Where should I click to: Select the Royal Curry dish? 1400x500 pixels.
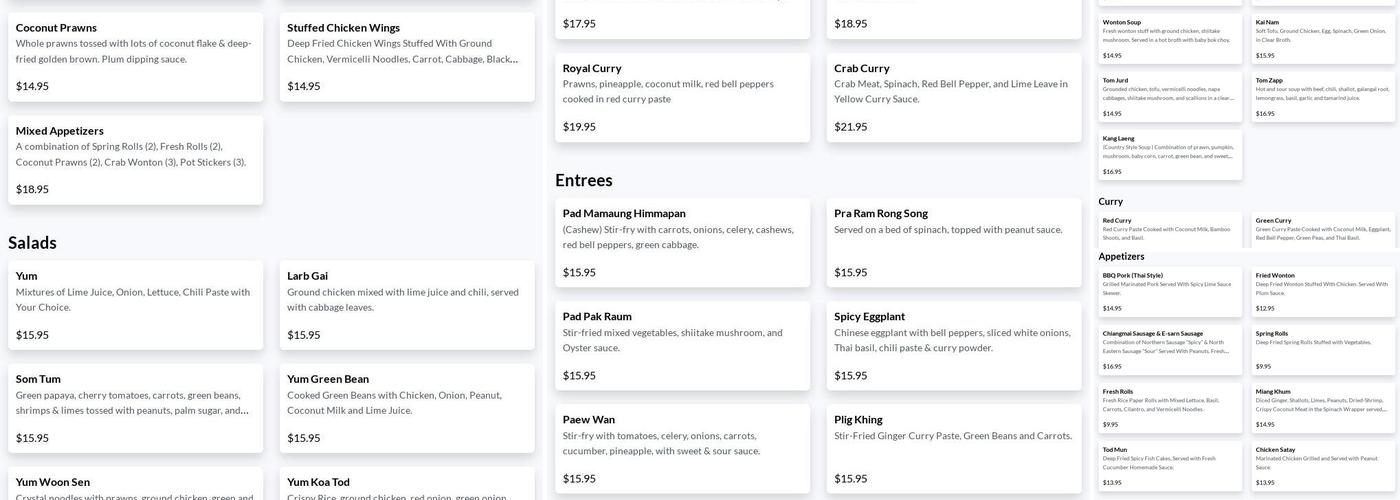pos(682,97)
